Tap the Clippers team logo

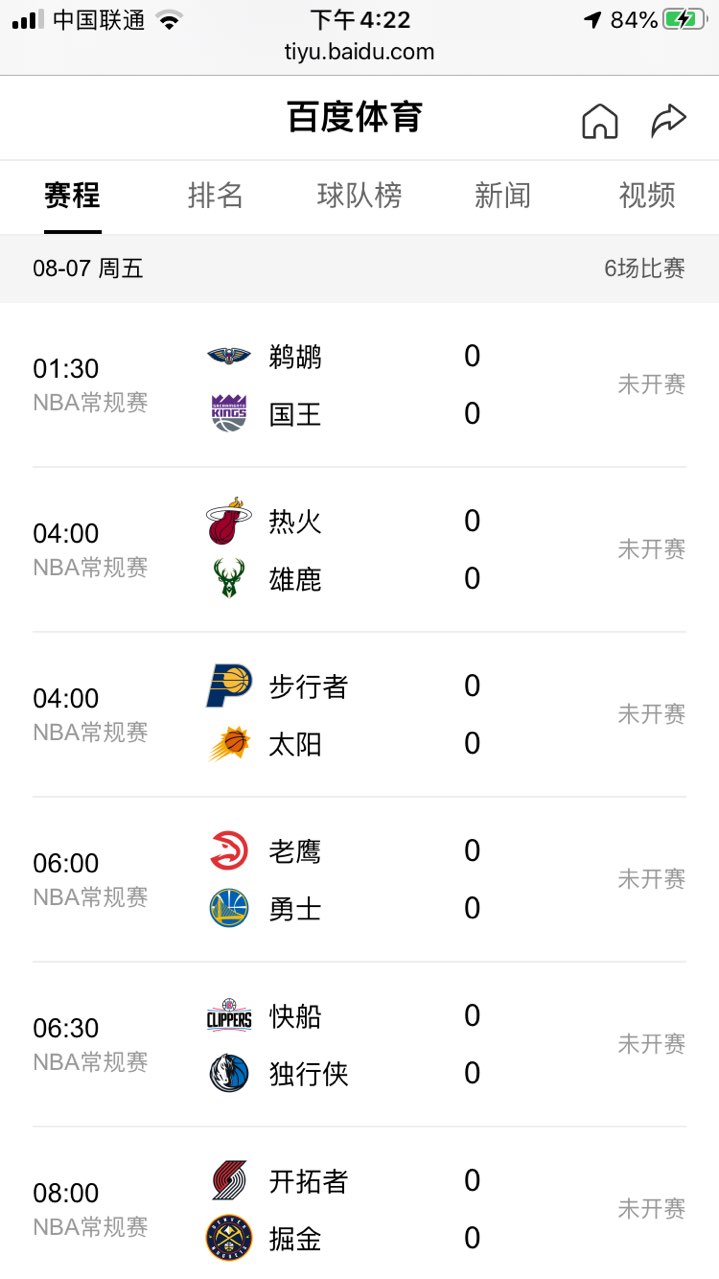click(x=229, y=1016)
